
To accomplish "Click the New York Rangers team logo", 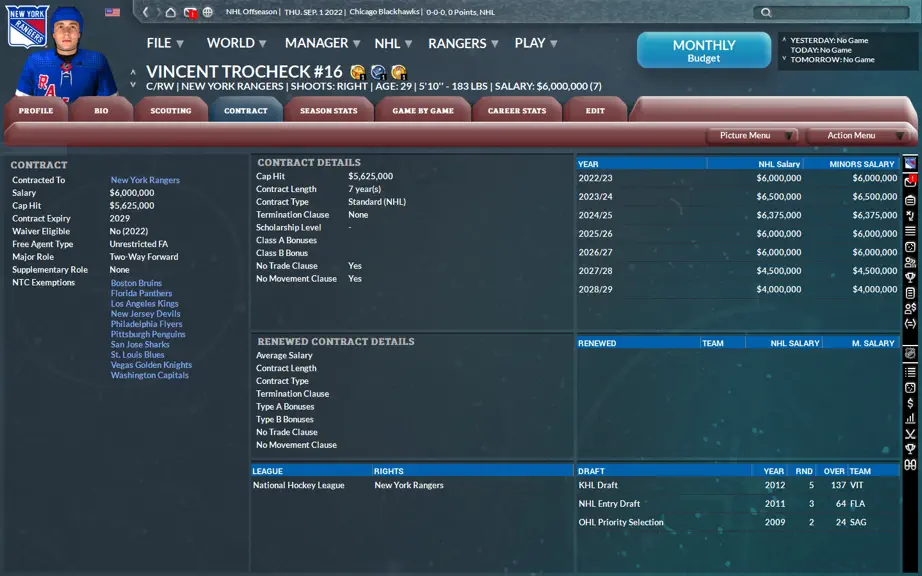I will tap(26, 26).
